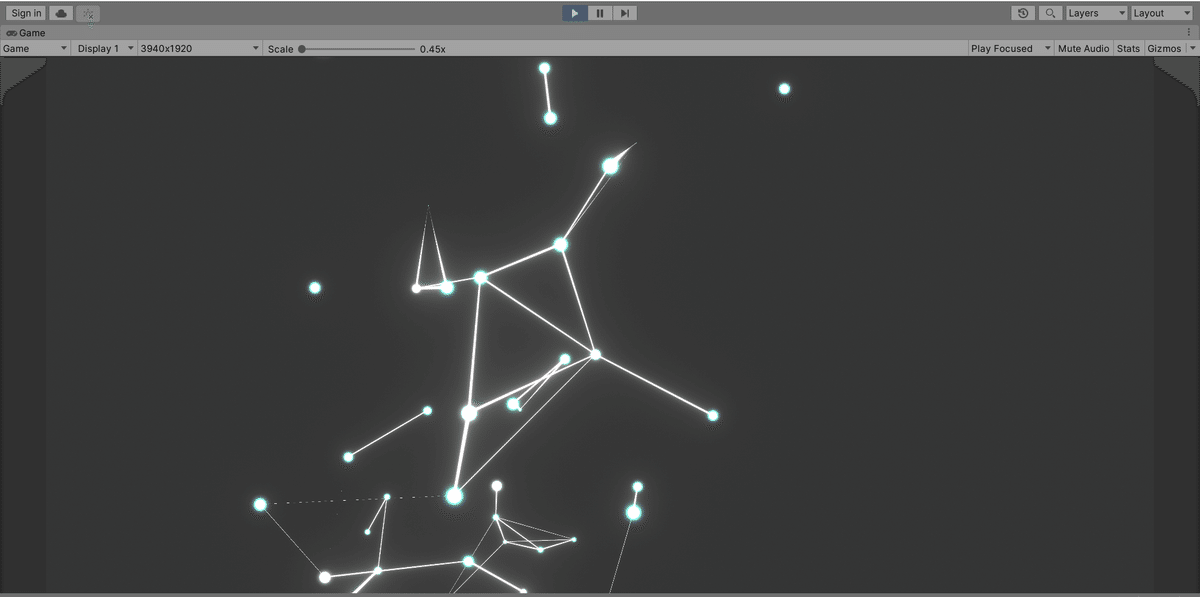Image resolution: width=1200 pixels, height=597 pixels.
Task: Open Unity search magnifier icon
Action: click(x=1050, y=13)
